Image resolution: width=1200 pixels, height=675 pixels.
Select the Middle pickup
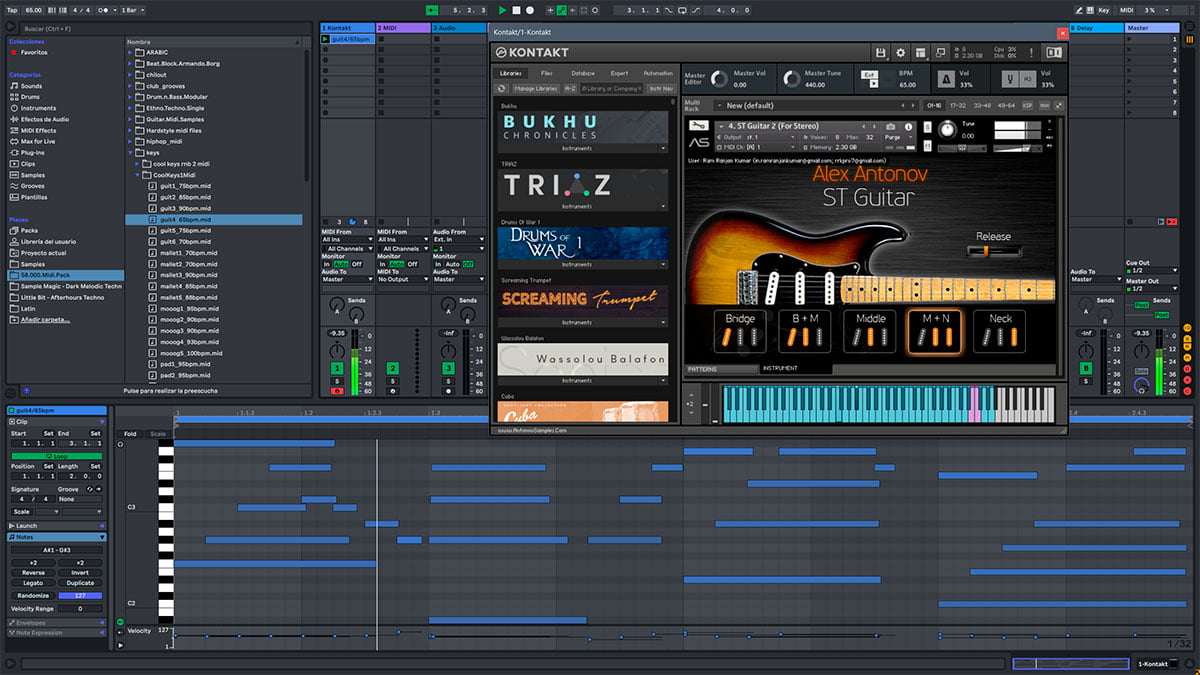point(871,331)
